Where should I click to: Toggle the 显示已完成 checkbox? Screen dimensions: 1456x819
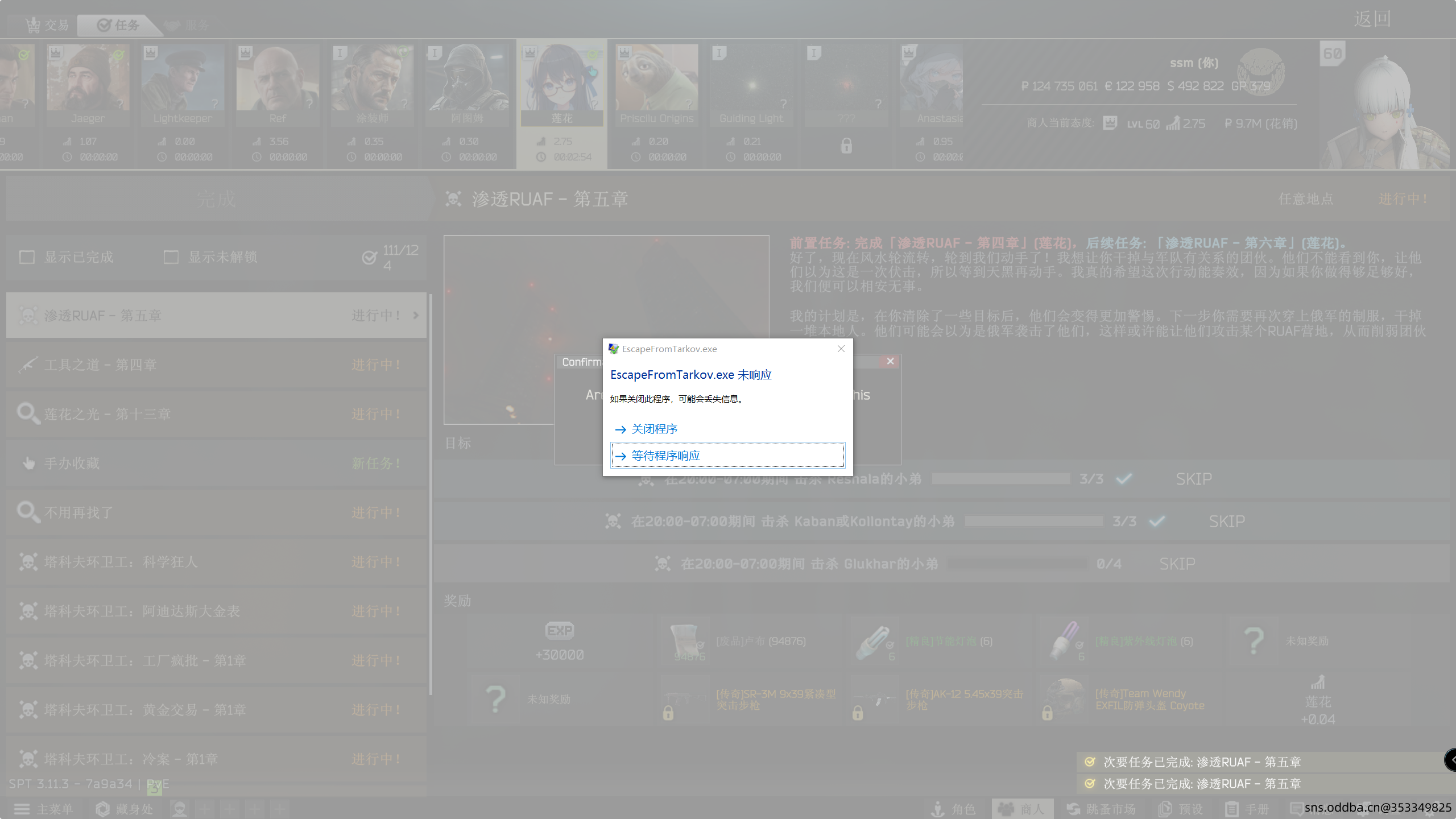click(x=27, y=257)
